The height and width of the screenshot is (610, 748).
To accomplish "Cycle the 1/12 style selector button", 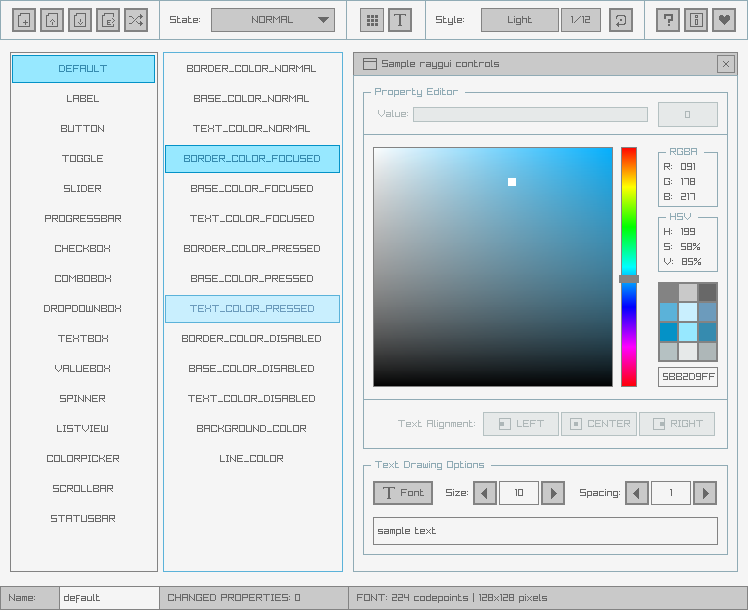I will 581,20.
